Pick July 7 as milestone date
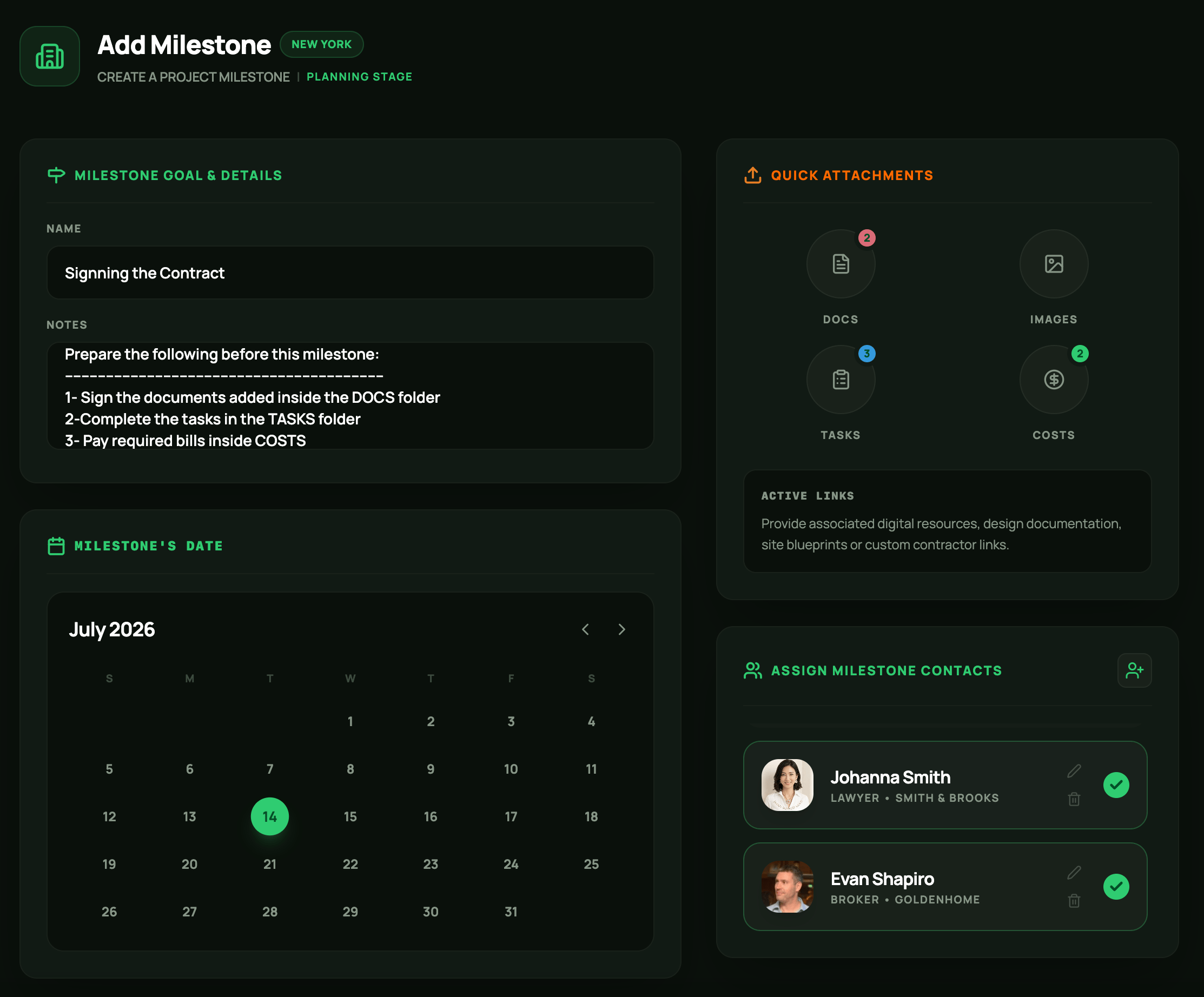This screenshot has width=1204, height=997. click(x=270, y=769)
